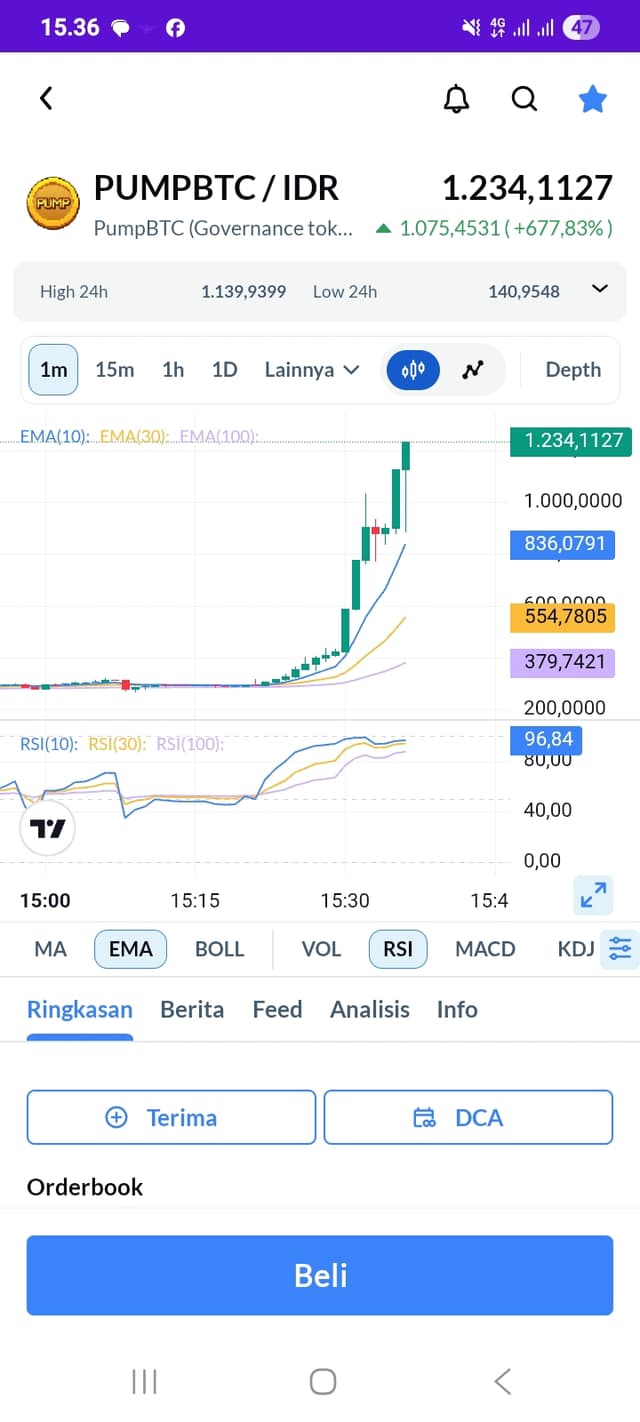The width and height of the screenshot is (640, 1422).
Task: Open the search magnifier icon
Action: (524, 98)
